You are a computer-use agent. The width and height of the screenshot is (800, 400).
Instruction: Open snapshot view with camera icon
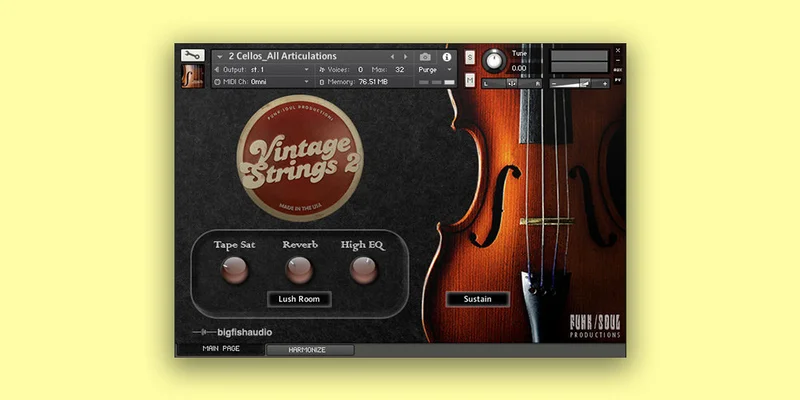pos(425,57)
